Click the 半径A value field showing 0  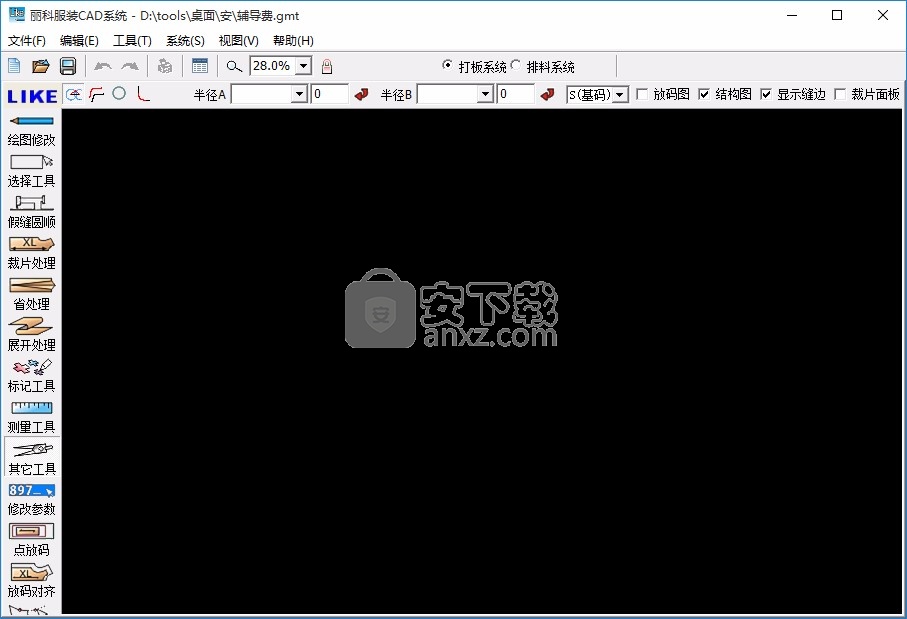[x=330, y=94]
